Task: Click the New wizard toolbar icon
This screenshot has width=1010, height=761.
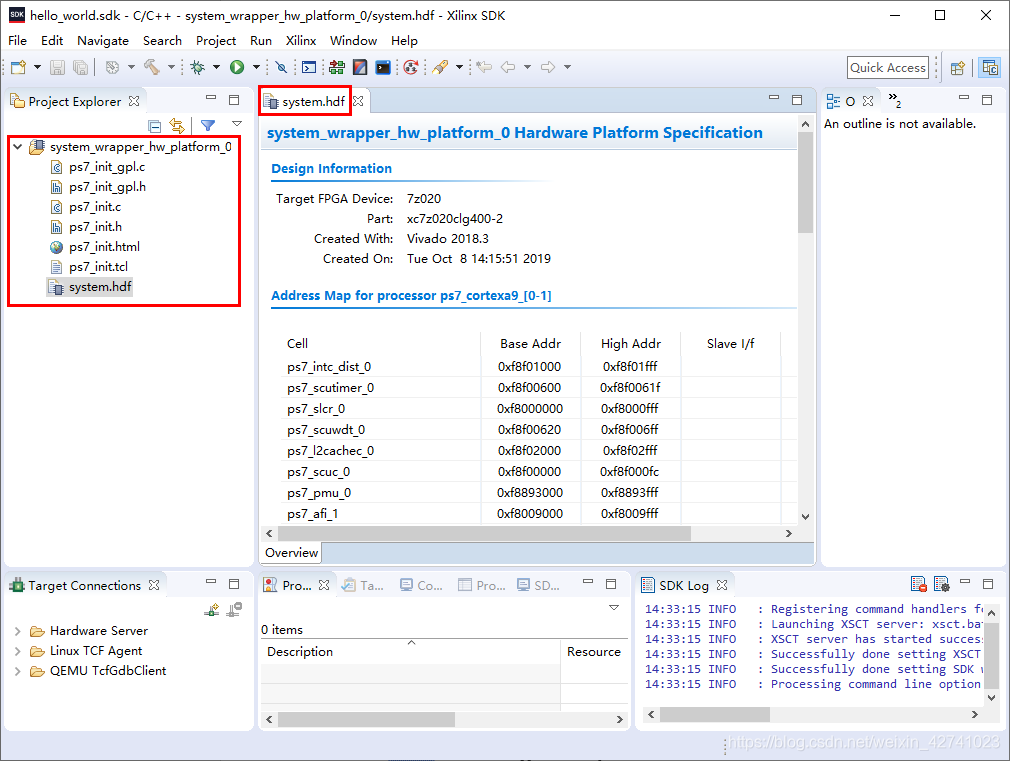Action: pyautogui.click(x=19, y=67)
